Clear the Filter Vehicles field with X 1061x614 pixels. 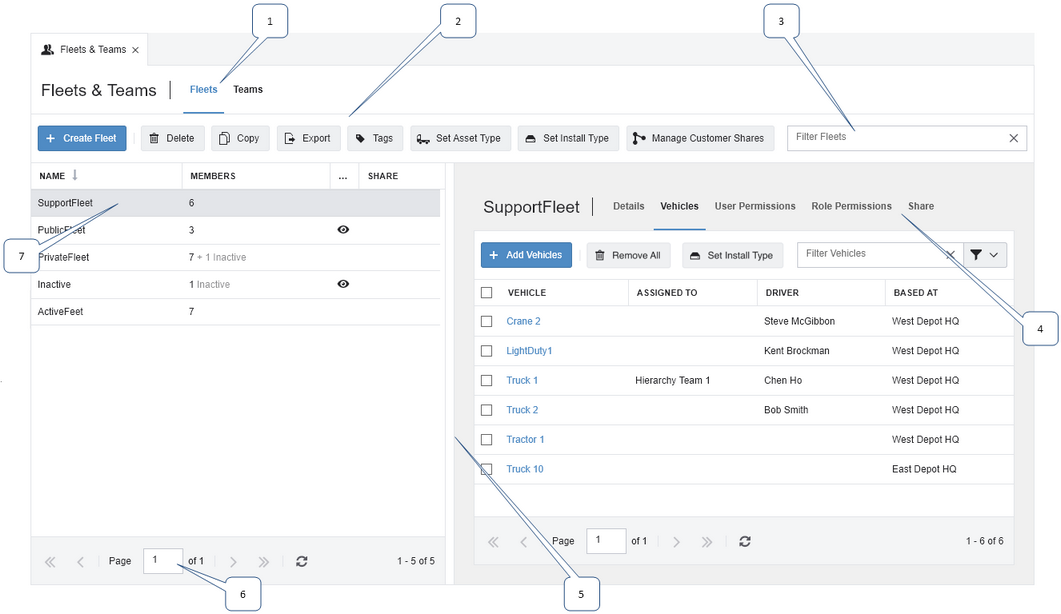coord(951,255)
